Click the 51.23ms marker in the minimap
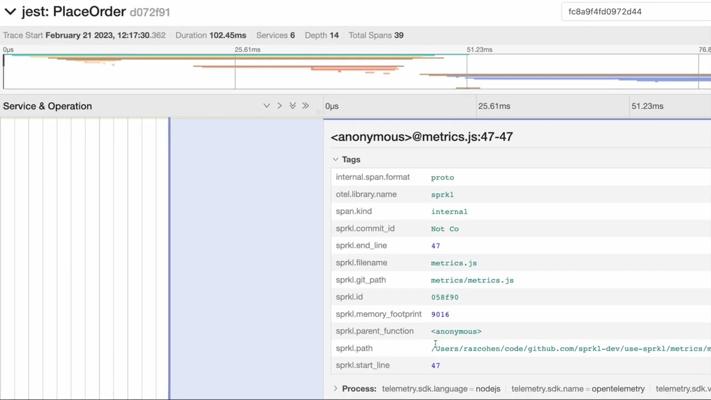 (479, 49)
